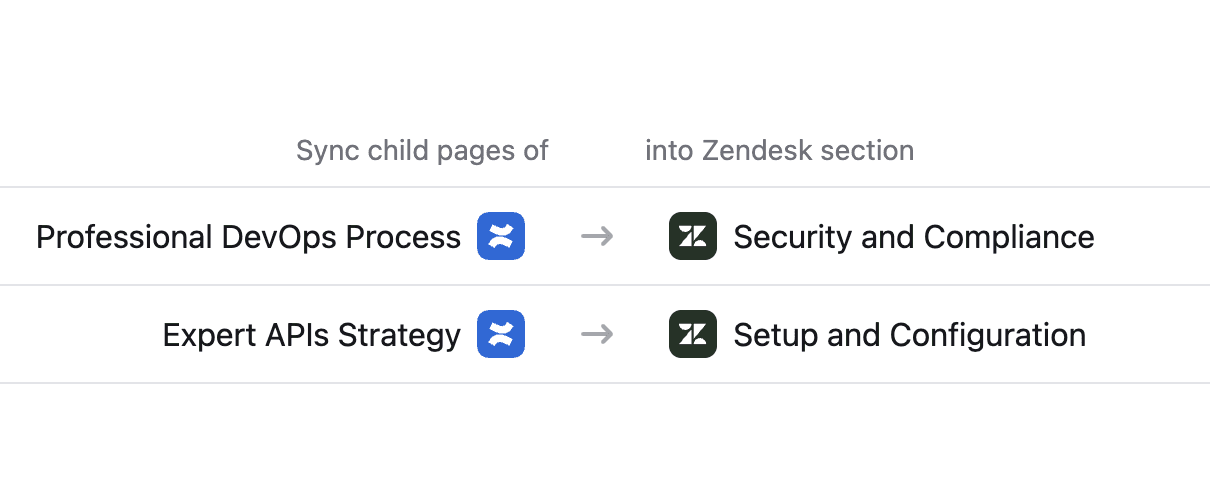The image size is (1210, 494).
Task: Click Confluence icon beside Expert APIs Strategy
Action: pos(501,335)
